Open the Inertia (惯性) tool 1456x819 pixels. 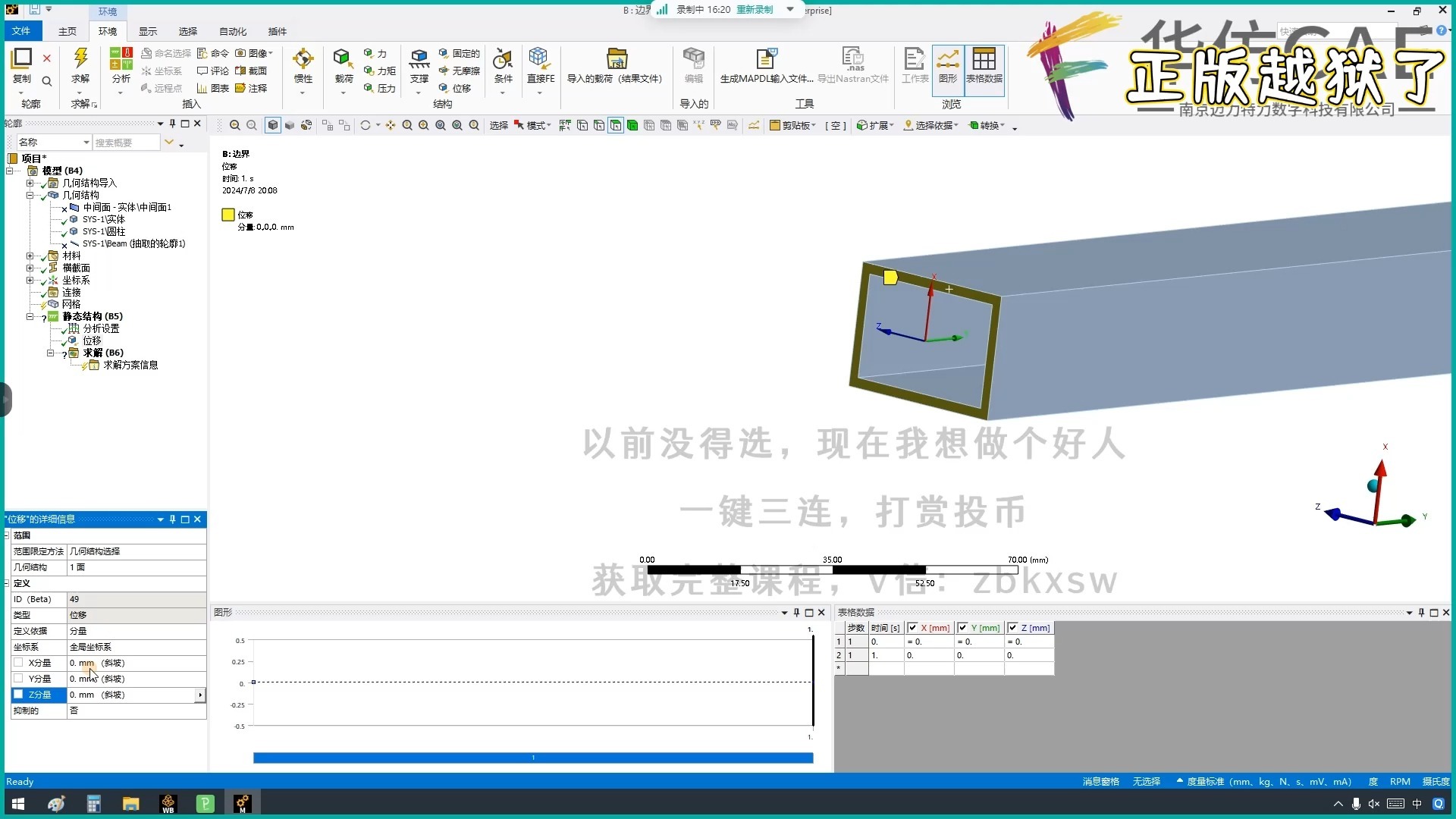[303, 59]
